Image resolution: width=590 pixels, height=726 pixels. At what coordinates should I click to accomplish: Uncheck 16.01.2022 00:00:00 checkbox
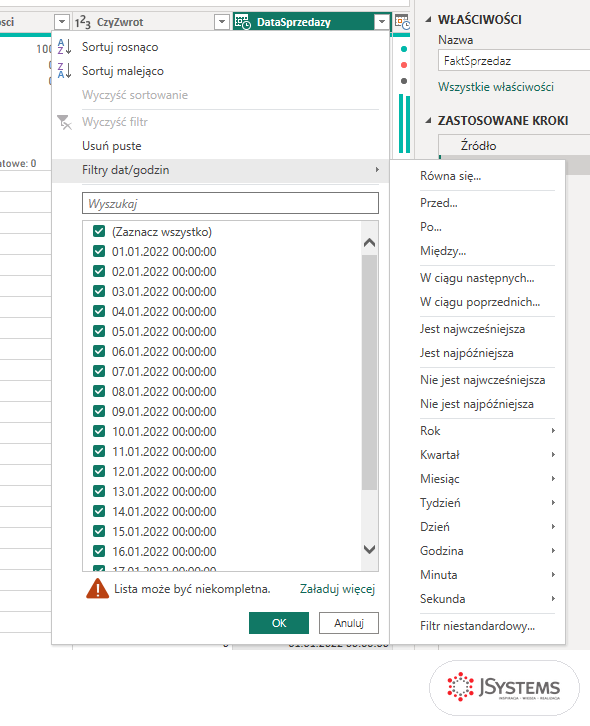(99, 551)
